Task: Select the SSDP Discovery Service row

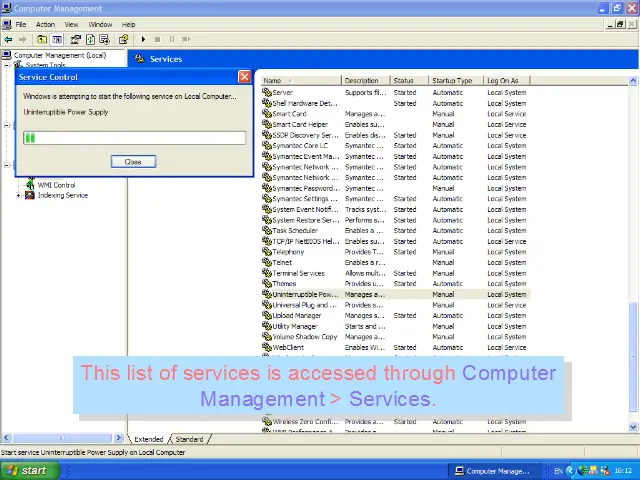Action: point(395,135)
